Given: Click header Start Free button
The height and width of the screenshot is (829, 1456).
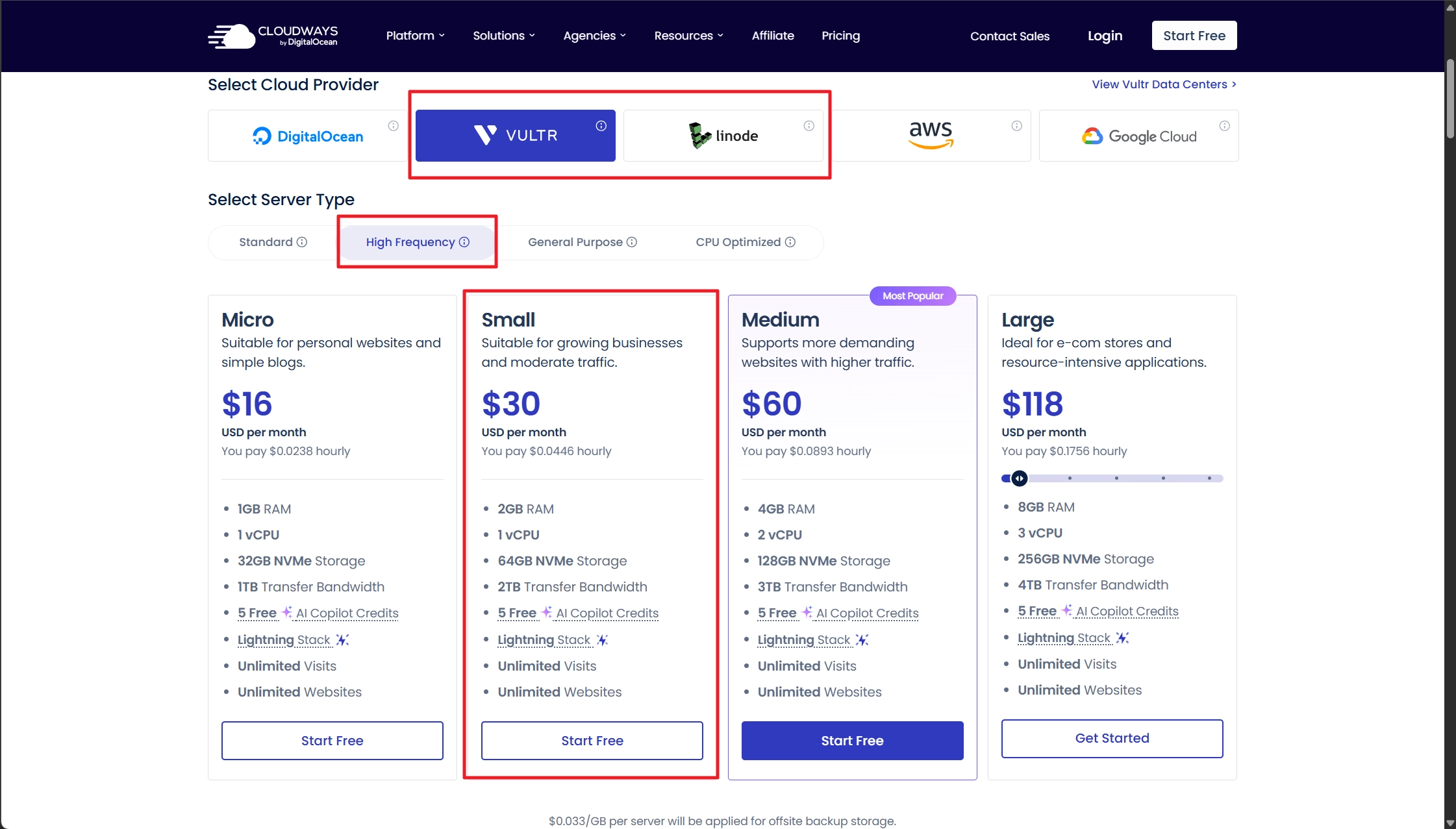Looking at the screenshot, I should pos(1194,36).
